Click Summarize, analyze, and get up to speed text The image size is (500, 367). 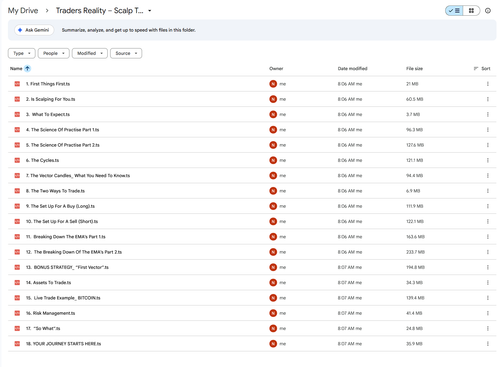click(x=129, y=30)
